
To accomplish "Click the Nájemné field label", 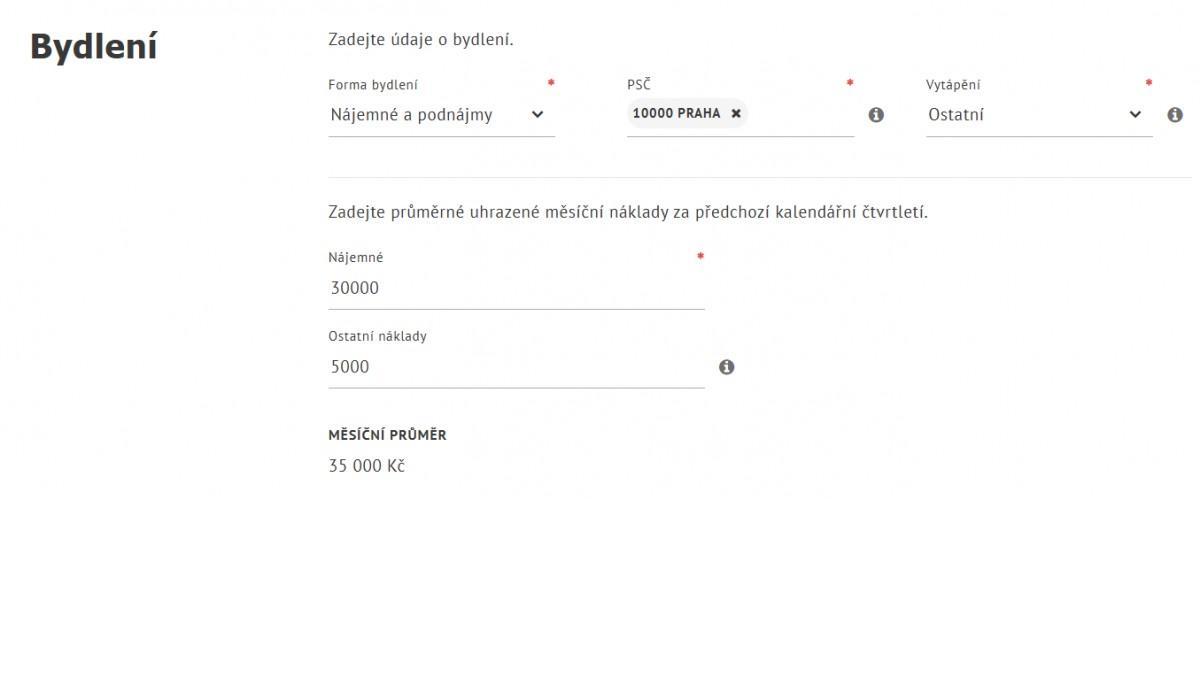I will click(x=356, y=257).
